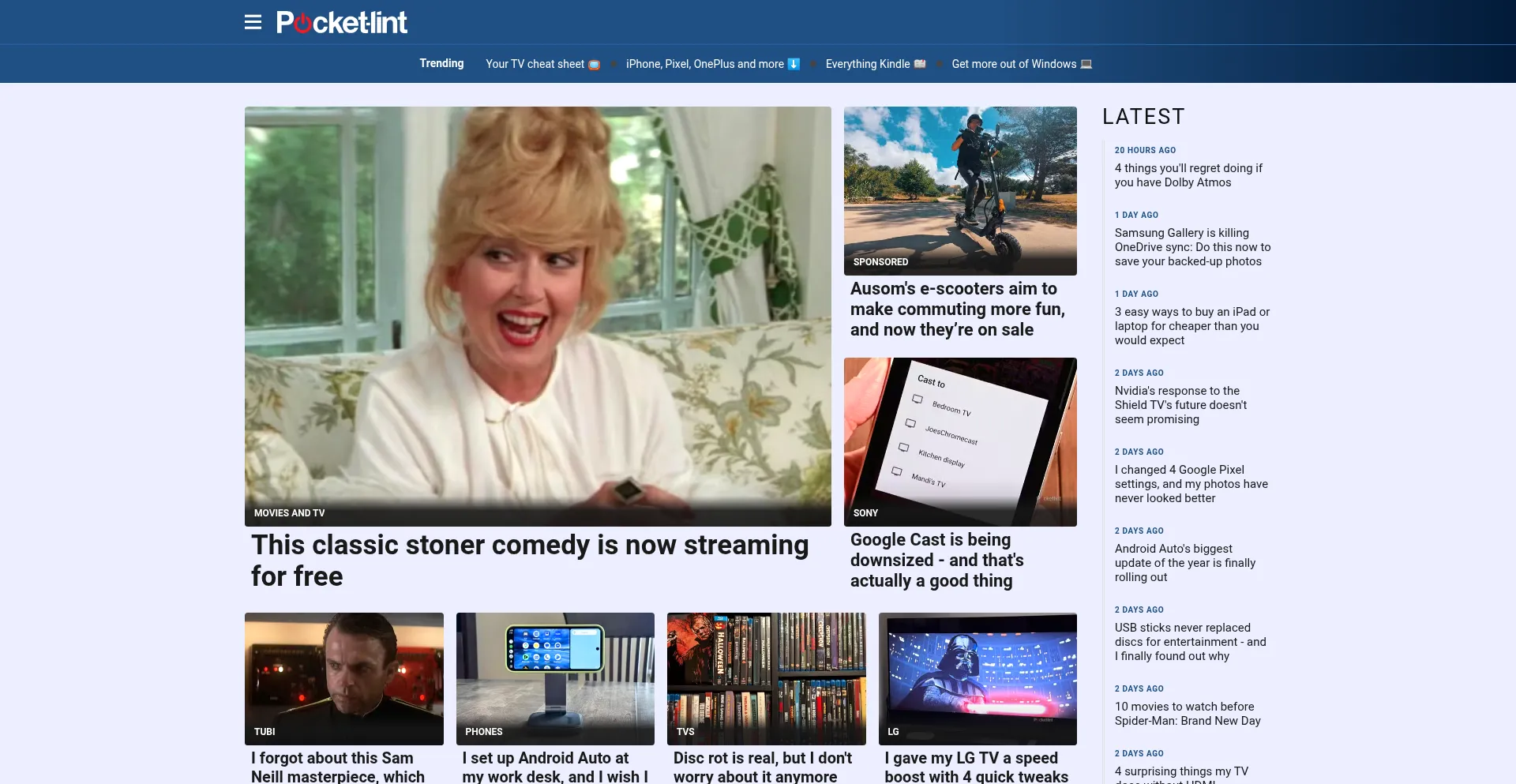
Task: Open 'iPhone, Pixel, OnePlus and more' link
Action: [713, 64]
